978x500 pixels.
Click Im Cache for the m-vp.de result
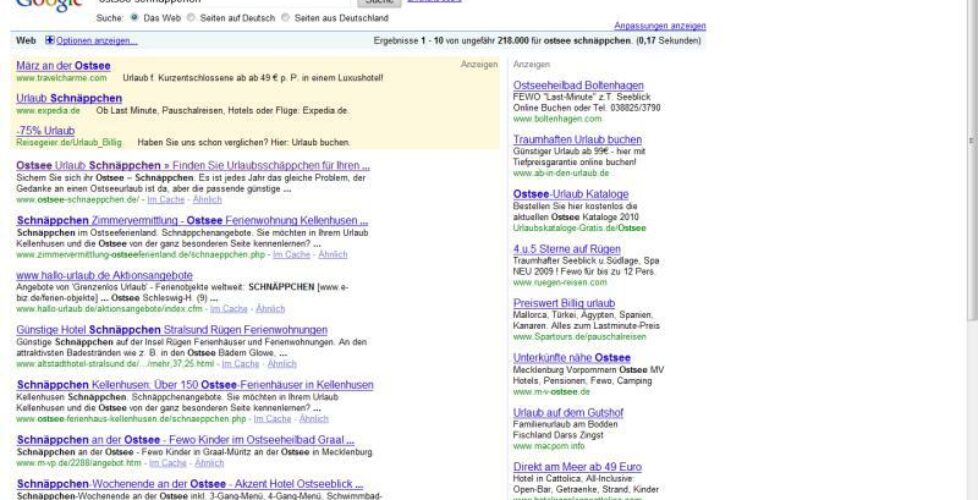pos(168,463)
